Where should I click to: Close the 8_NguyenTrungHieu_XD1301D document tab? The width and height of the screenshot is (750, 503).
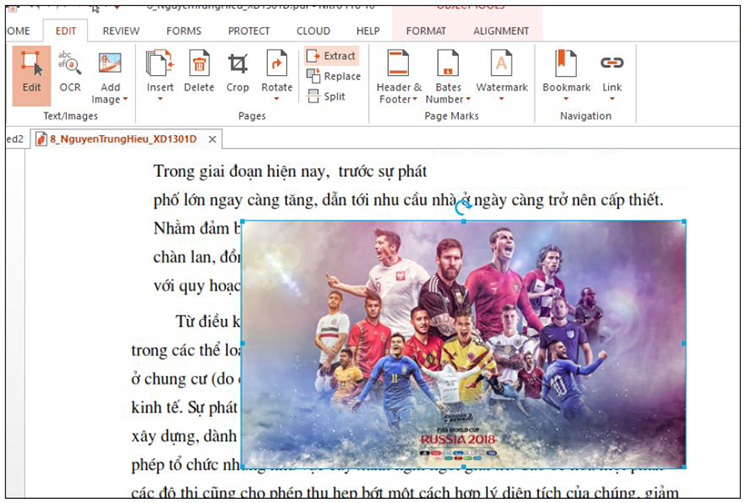212,139
